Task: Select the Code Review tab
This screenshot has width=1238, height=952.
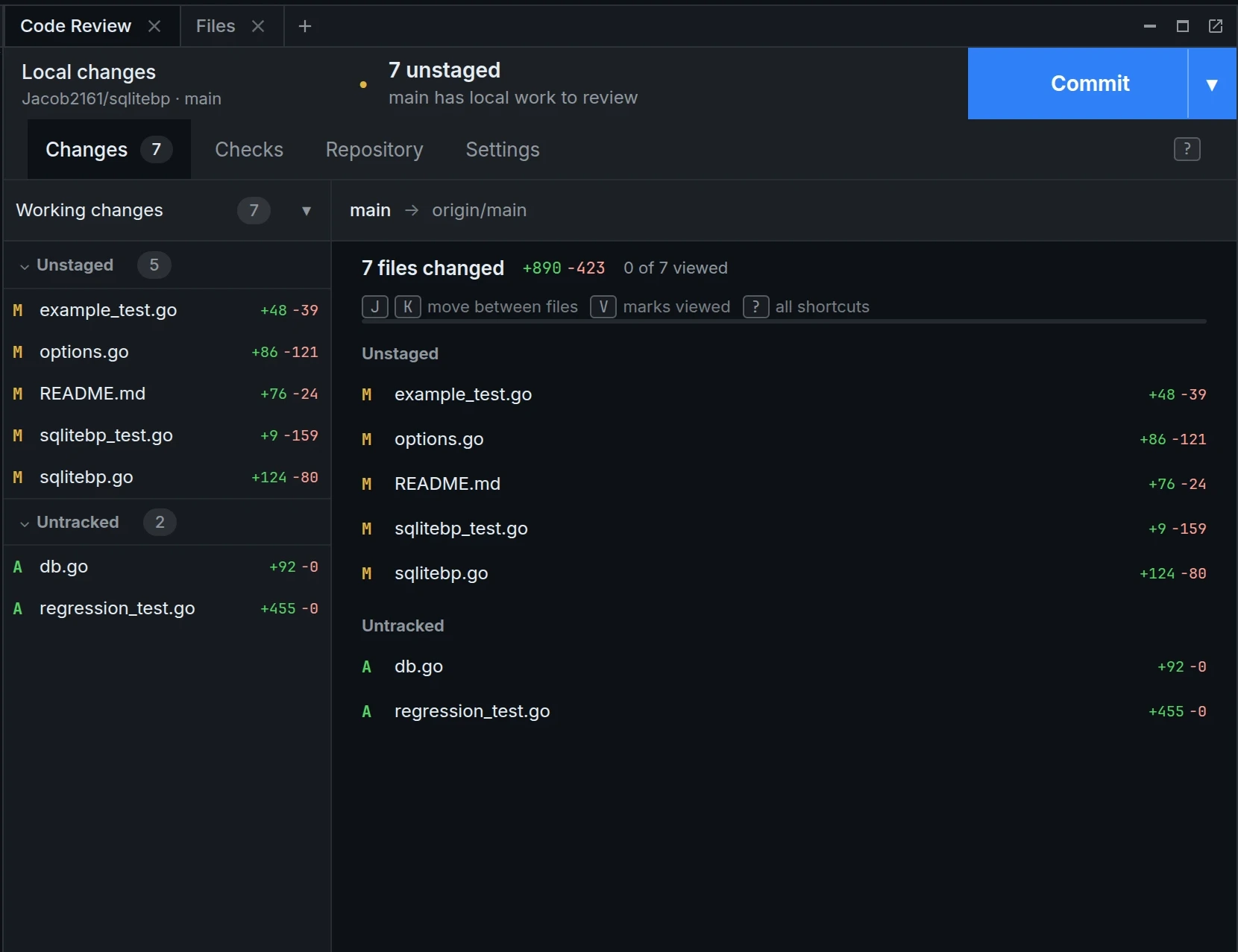Action: 75,26
